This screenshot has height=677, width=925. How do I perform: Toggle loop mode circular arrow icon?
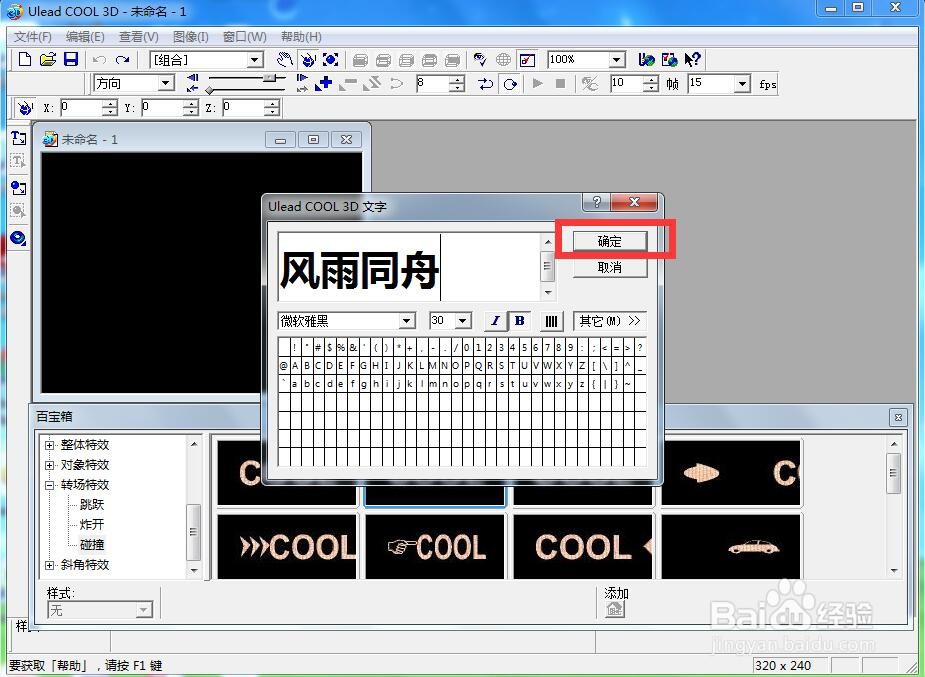click(510, 84)
